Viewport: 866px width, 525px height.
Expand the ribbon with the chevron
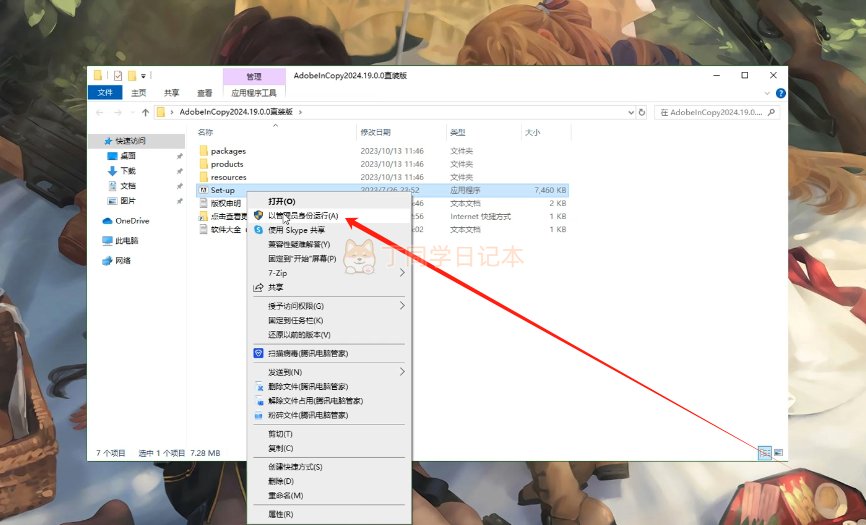coord(767,93)
